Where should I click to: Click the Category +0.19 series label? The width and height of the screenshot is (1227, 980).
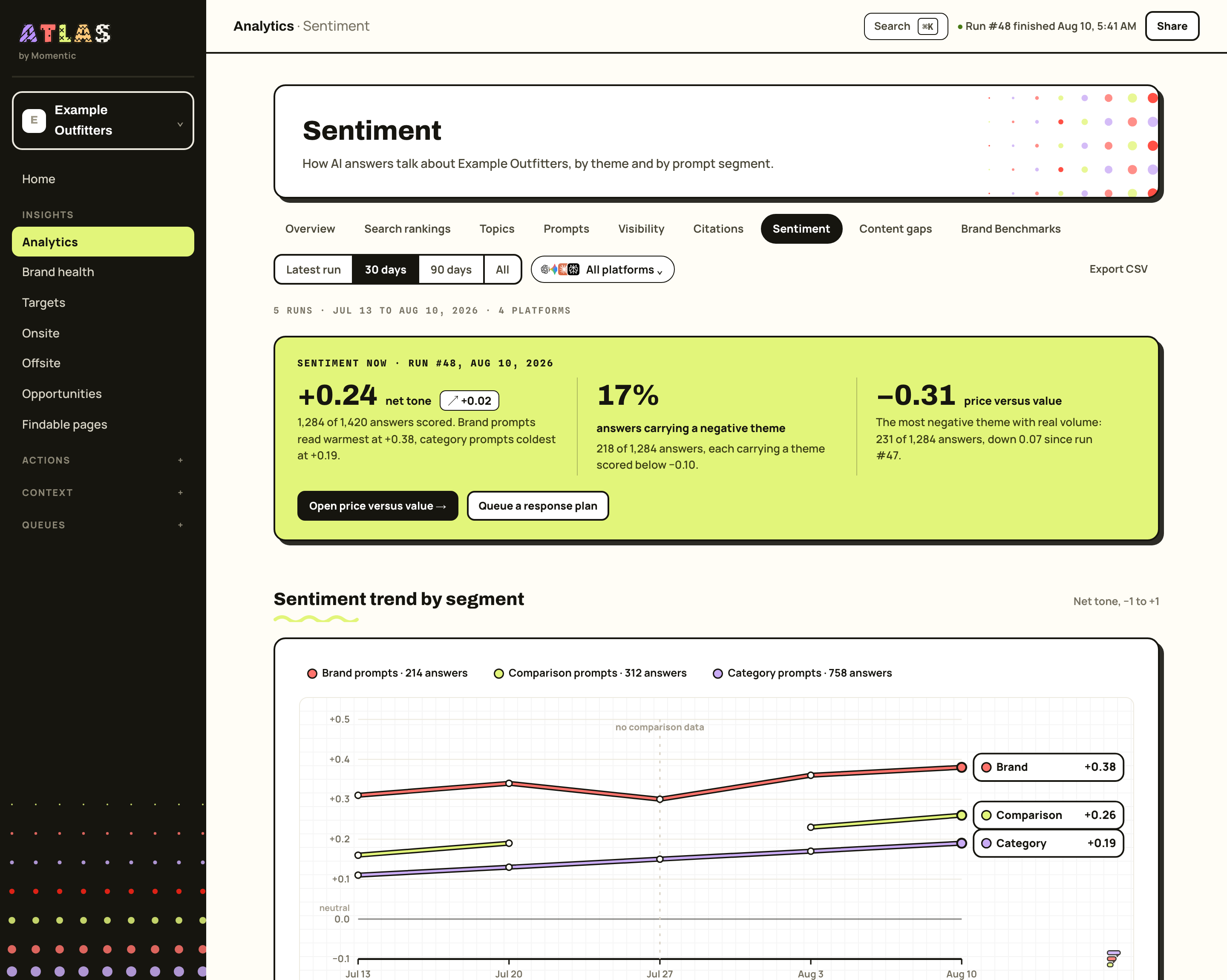tap(1048, 843)
